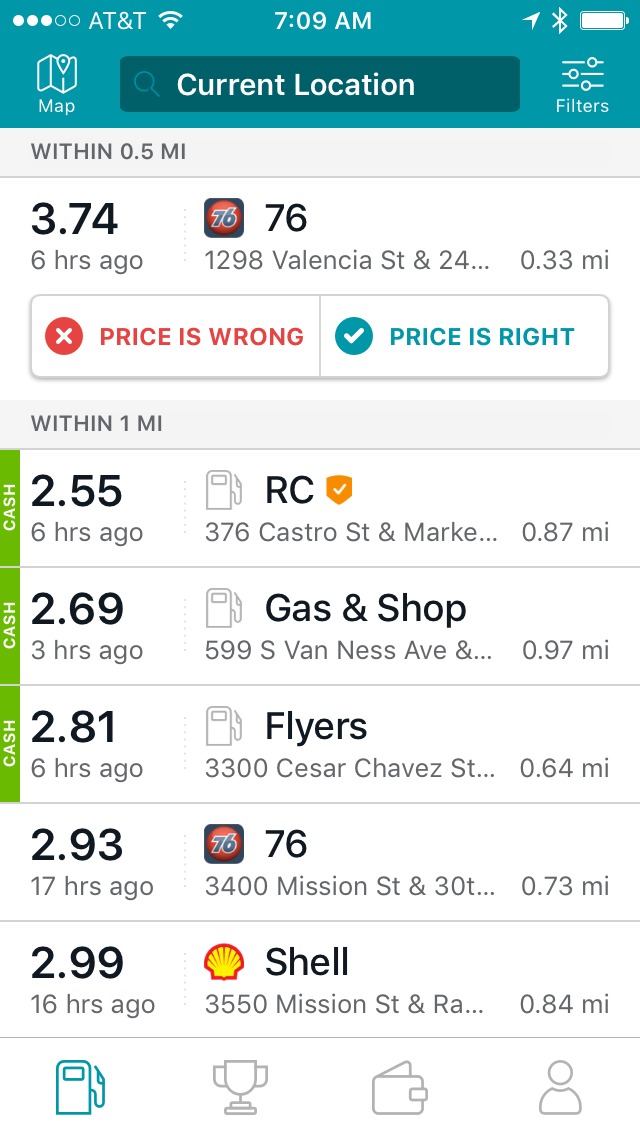Viewport: 640px width, 1136px height.
Task: Tap the Shell logo icon
Action: (x=224, y=962)
